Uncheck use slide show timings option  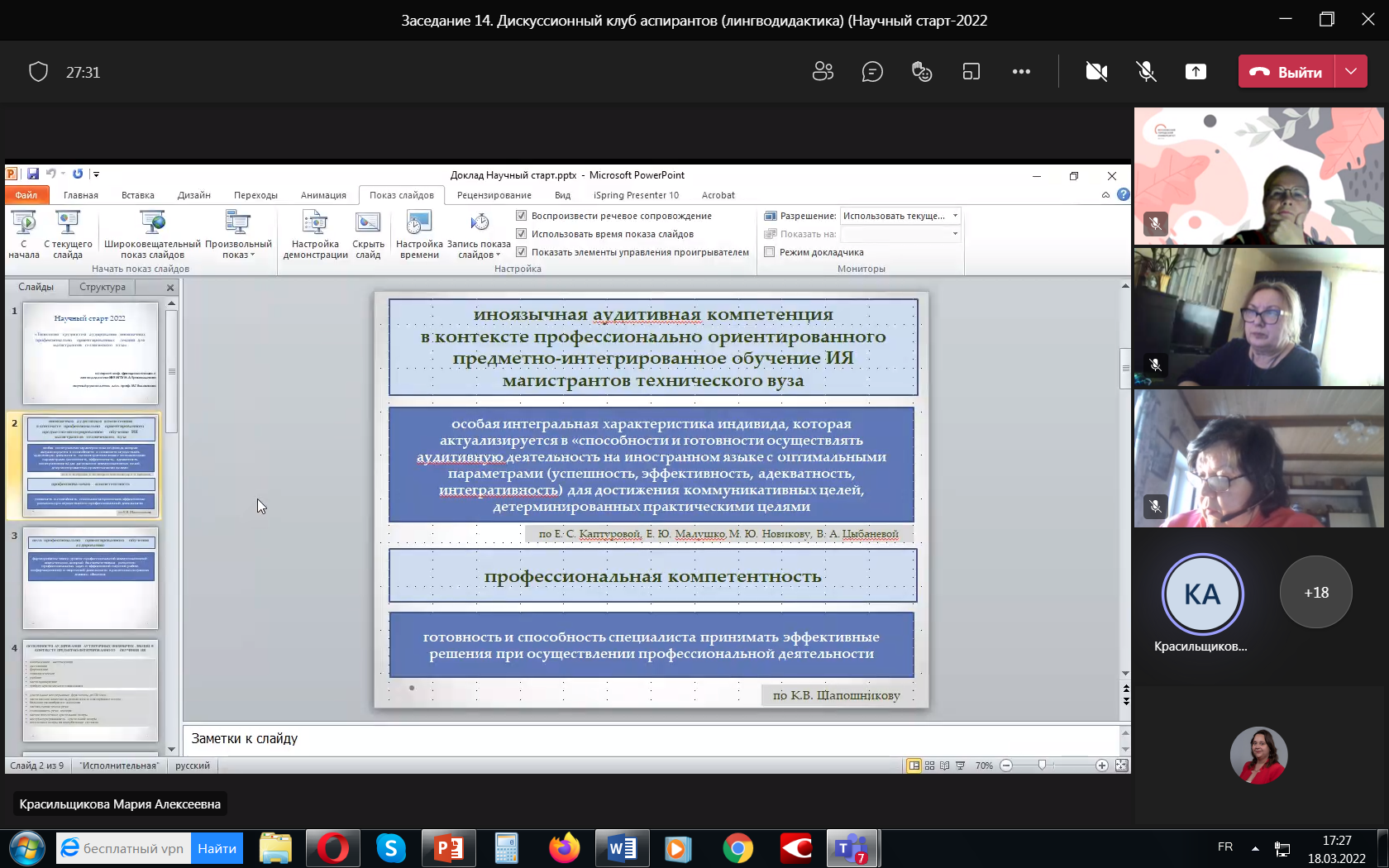[x=522, y=234]
